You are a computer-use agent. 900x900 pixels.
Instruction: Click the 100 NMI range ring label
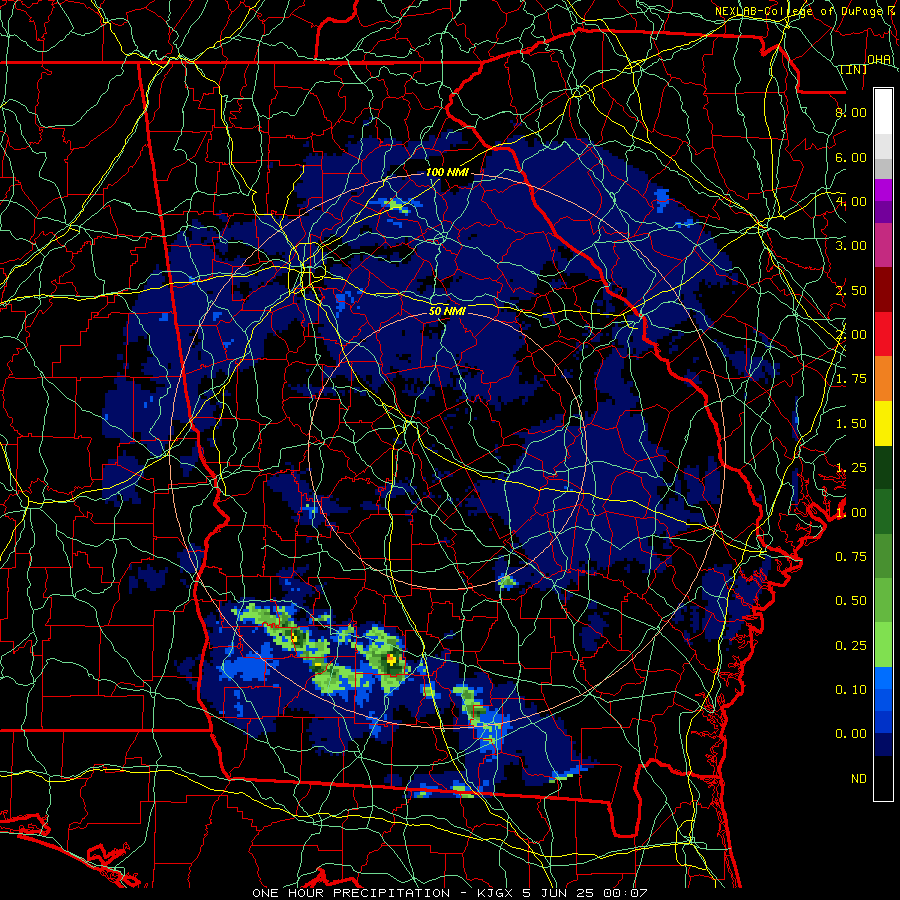pos(447,172)
